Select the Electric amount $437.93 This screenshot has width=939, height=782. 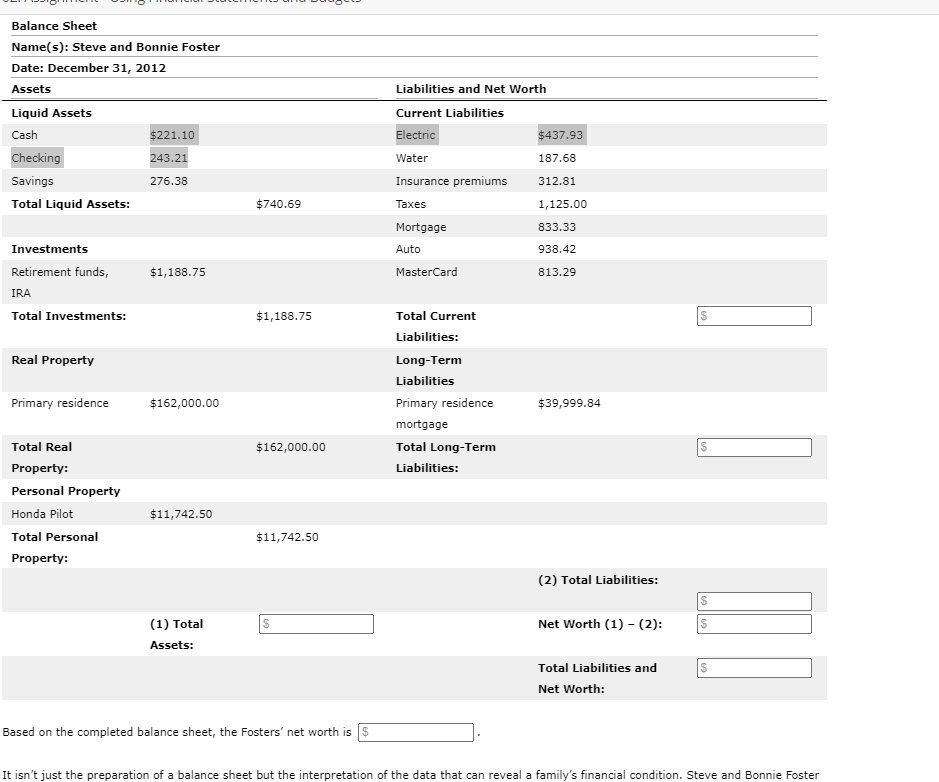click(x=561, y=135)
